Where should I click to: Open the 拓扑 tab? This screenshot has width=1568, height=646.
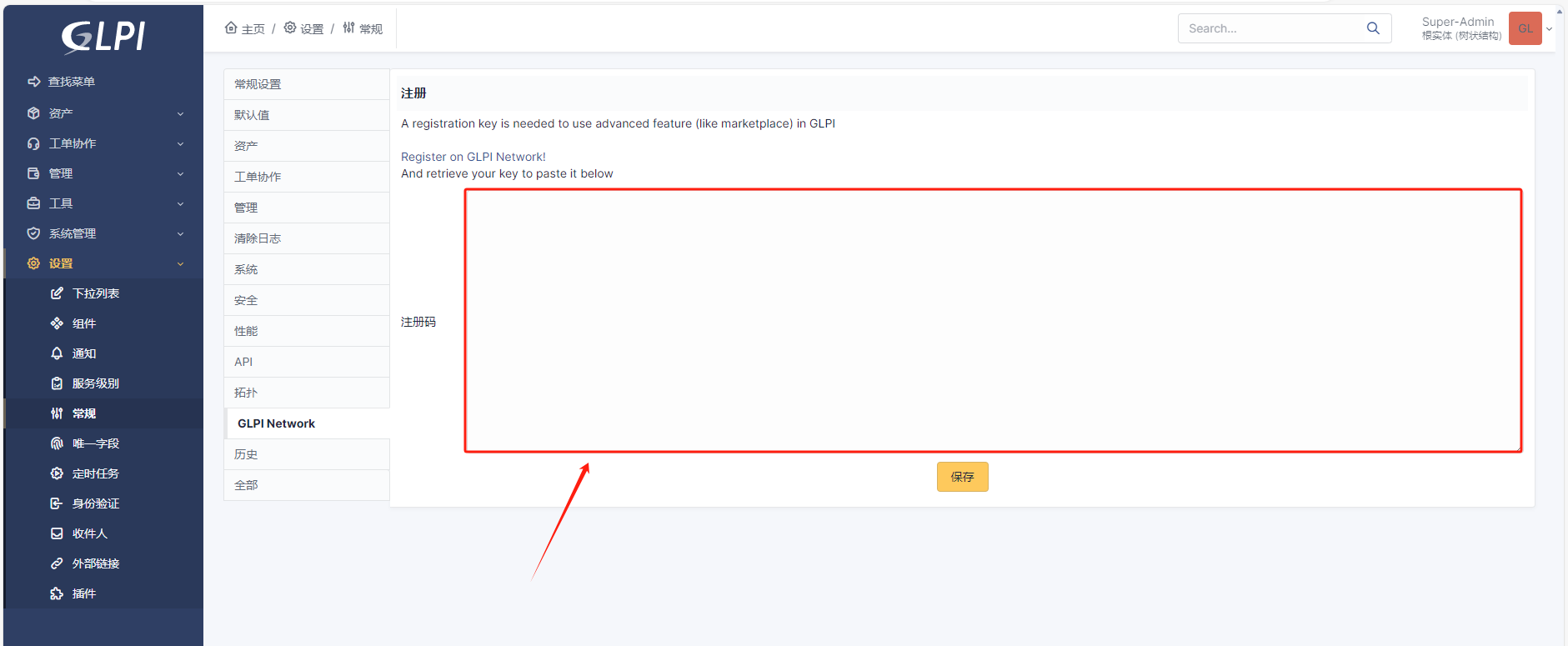pyautogui.click(x=307, y=393)
